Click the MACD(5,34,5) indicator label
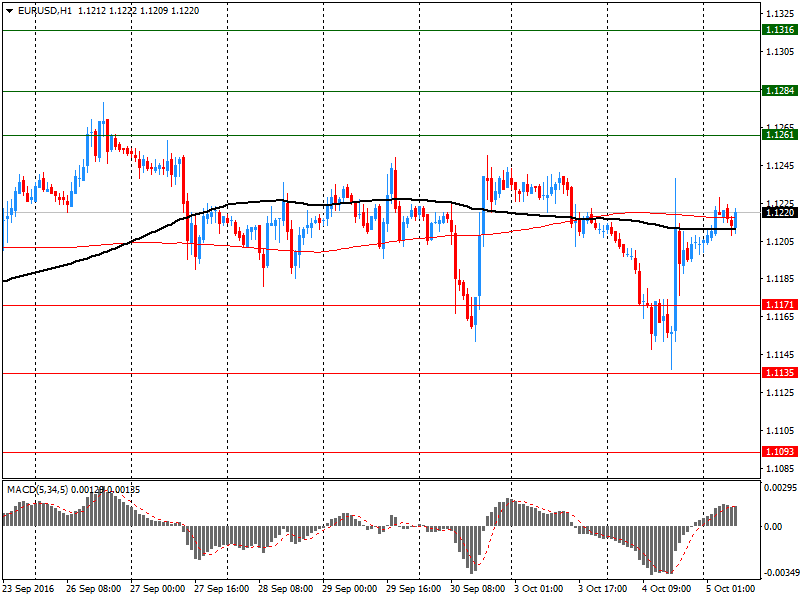 [37, 490]
